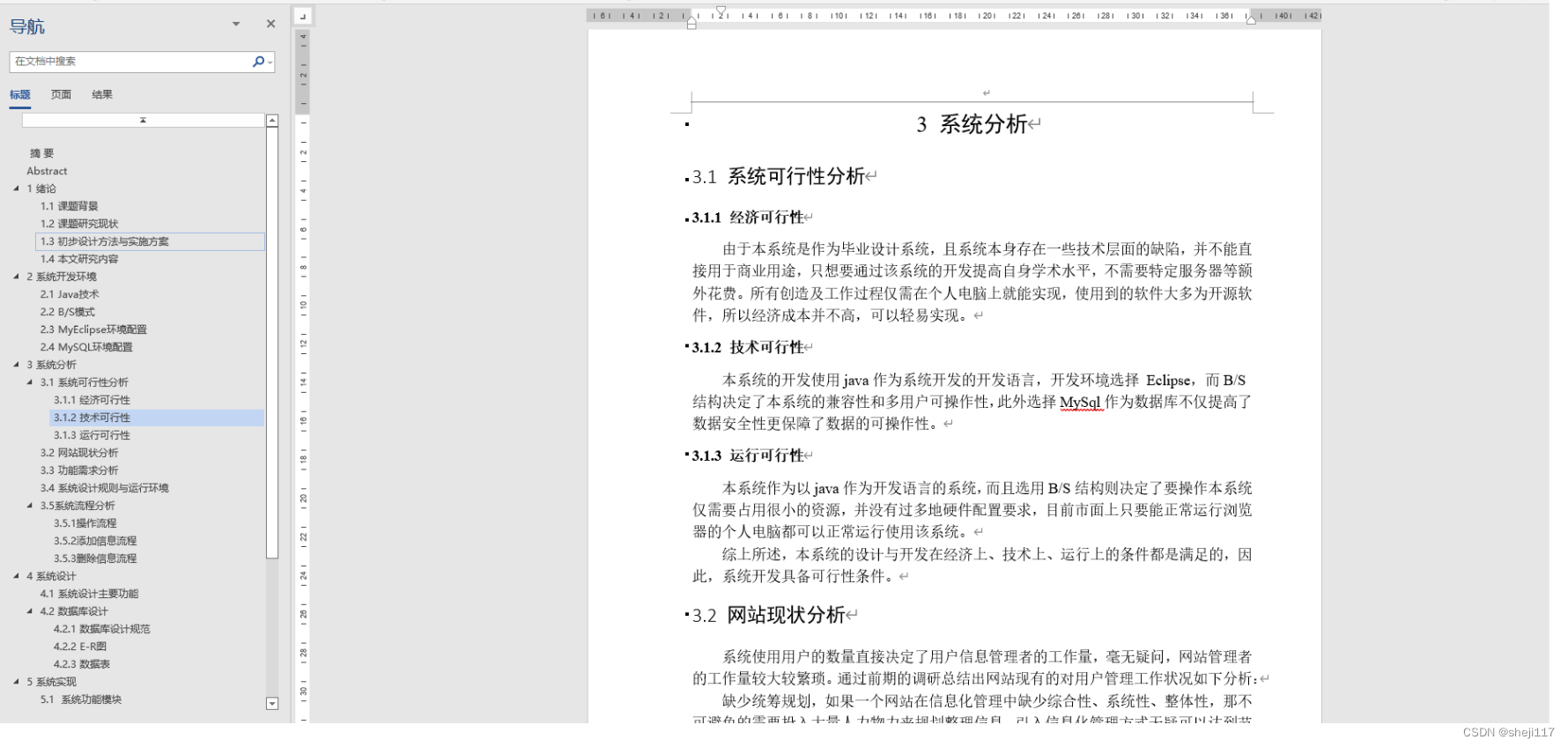
Task: Go to 3.4 系统设计规则与运行环境
Action: [x=105, y=488]
